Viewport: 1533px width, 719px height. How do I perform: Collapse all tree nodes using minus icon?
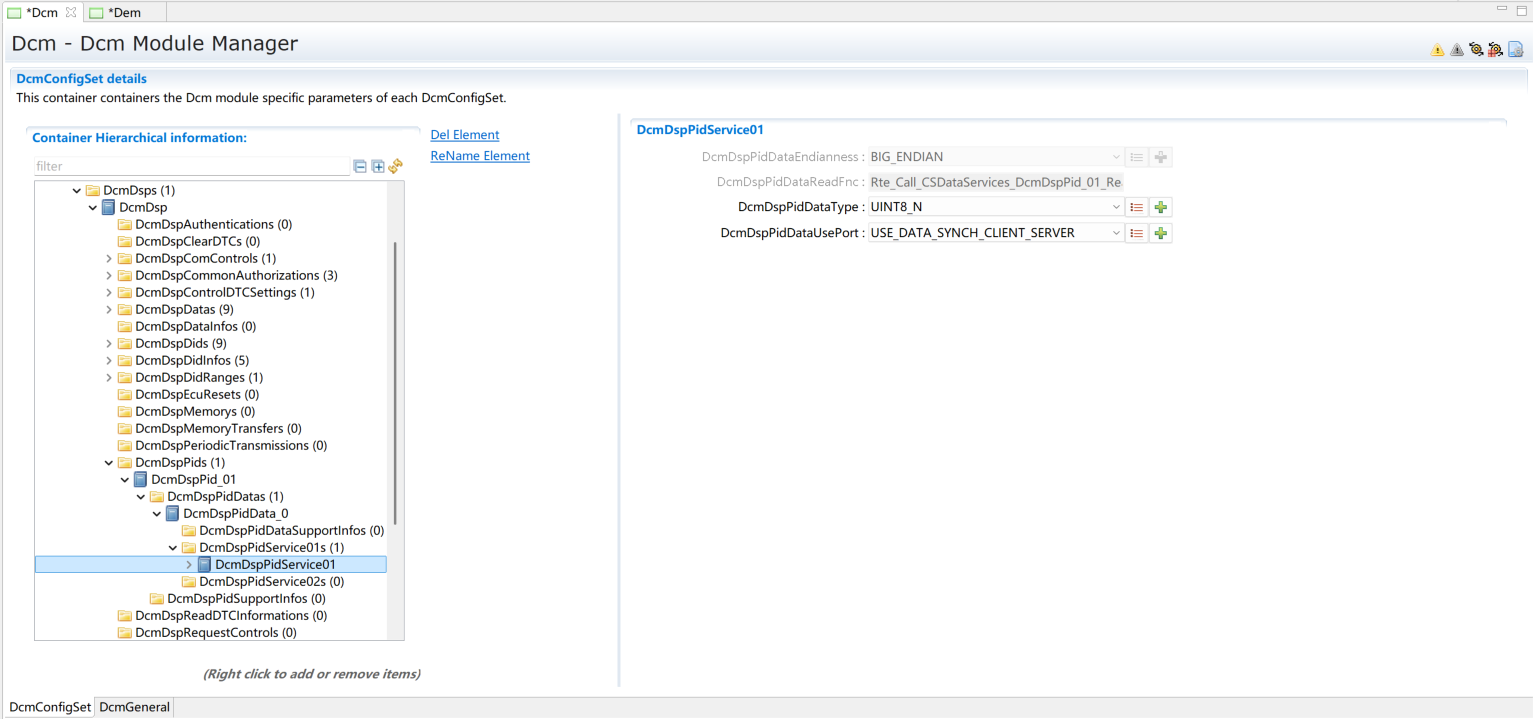click(x=360, y=167)
